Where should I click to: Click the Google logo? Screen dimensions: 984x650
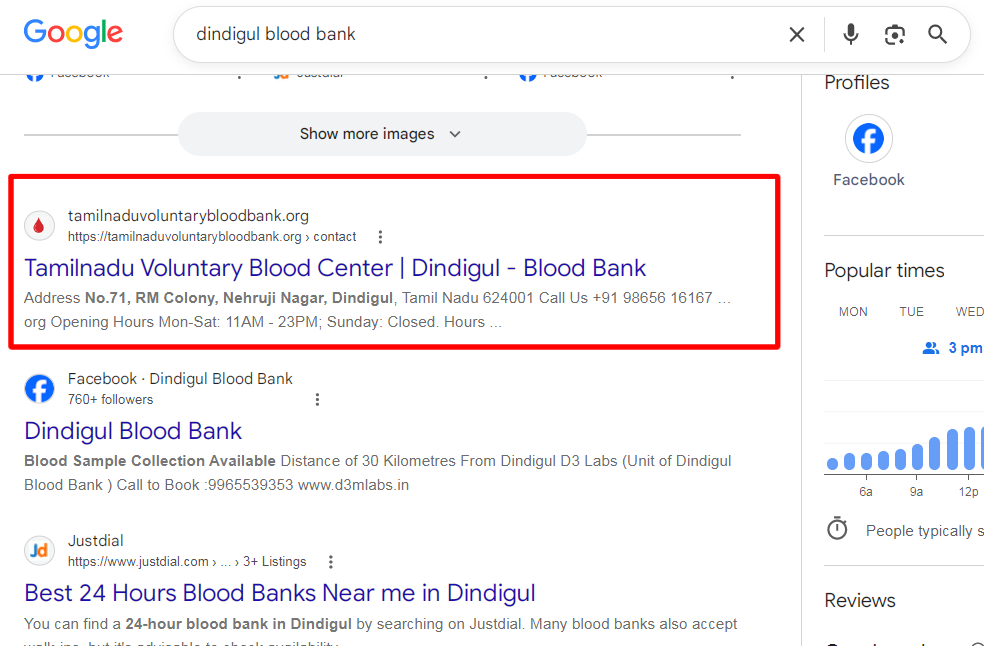tap(73, 34)
